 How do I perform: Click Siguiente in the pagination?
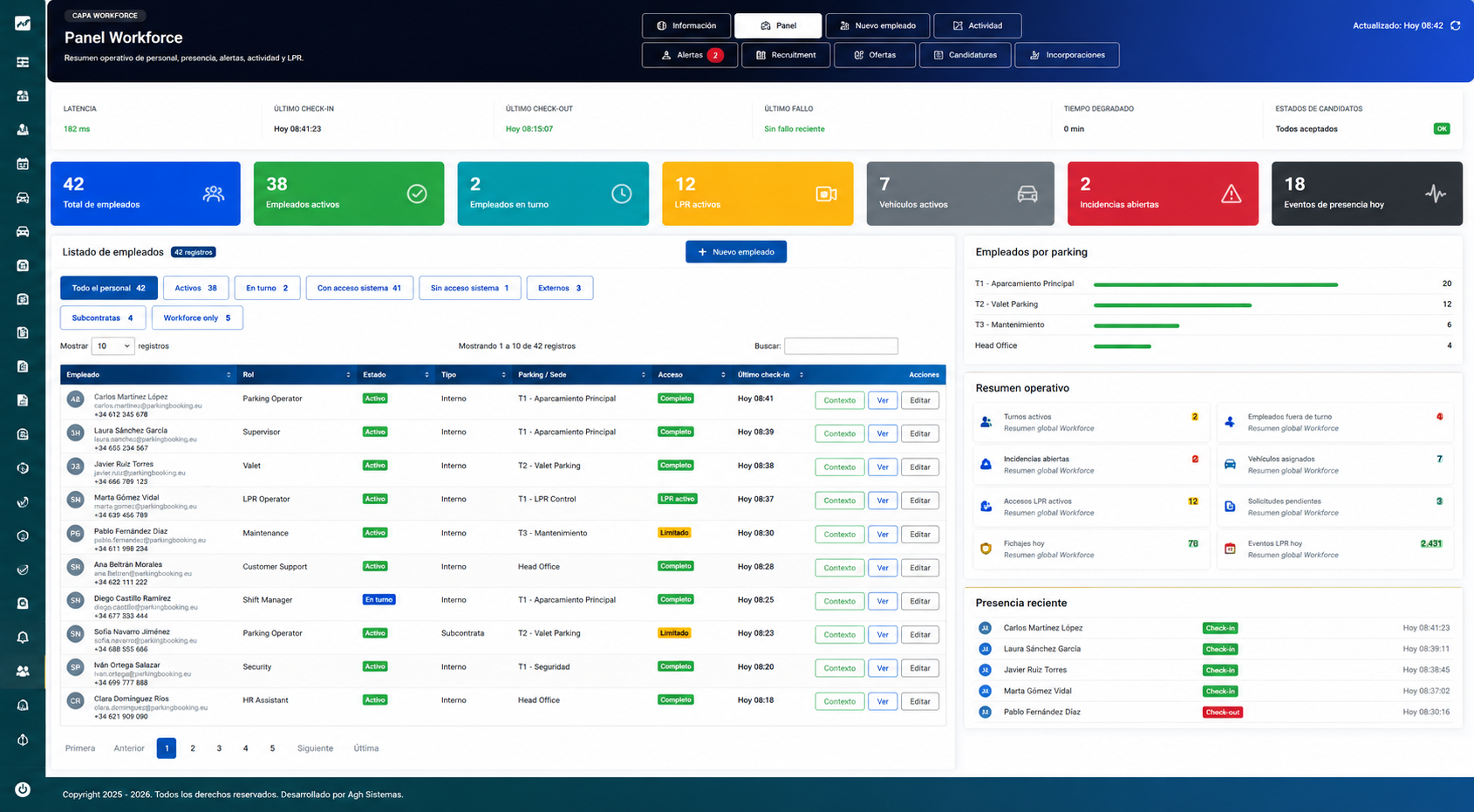pos(315,748)
